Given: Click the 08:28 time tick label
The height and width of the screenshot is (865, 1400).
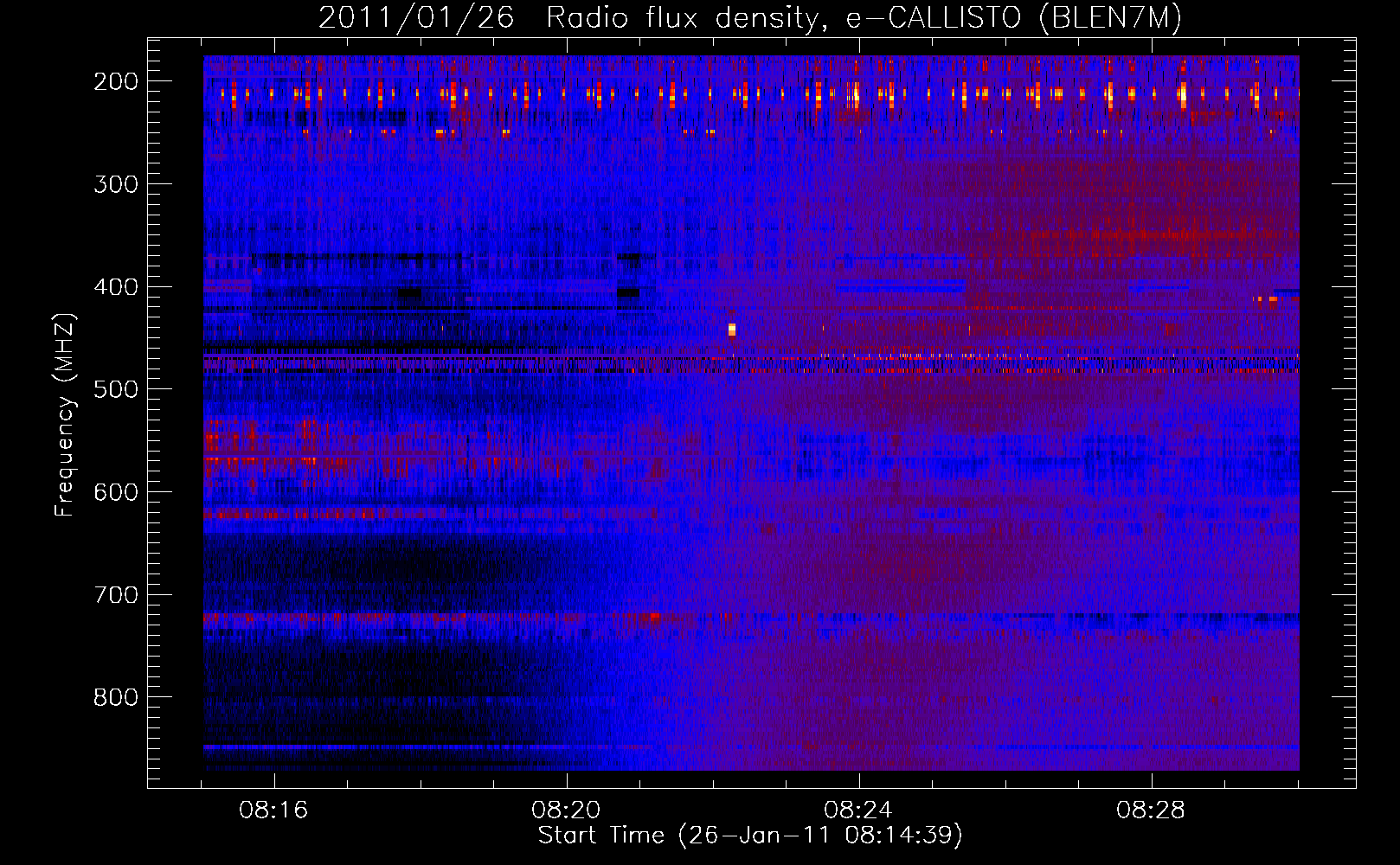Looking at the screenshot, I should [x=1151, y=811].
